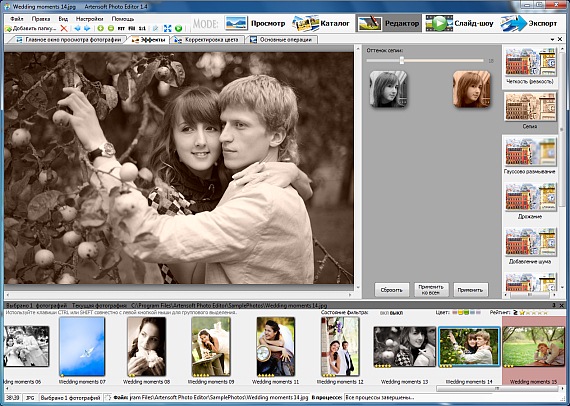Select the grayscale portrait preview
This screenshot has width=570, height=406.
388,89
